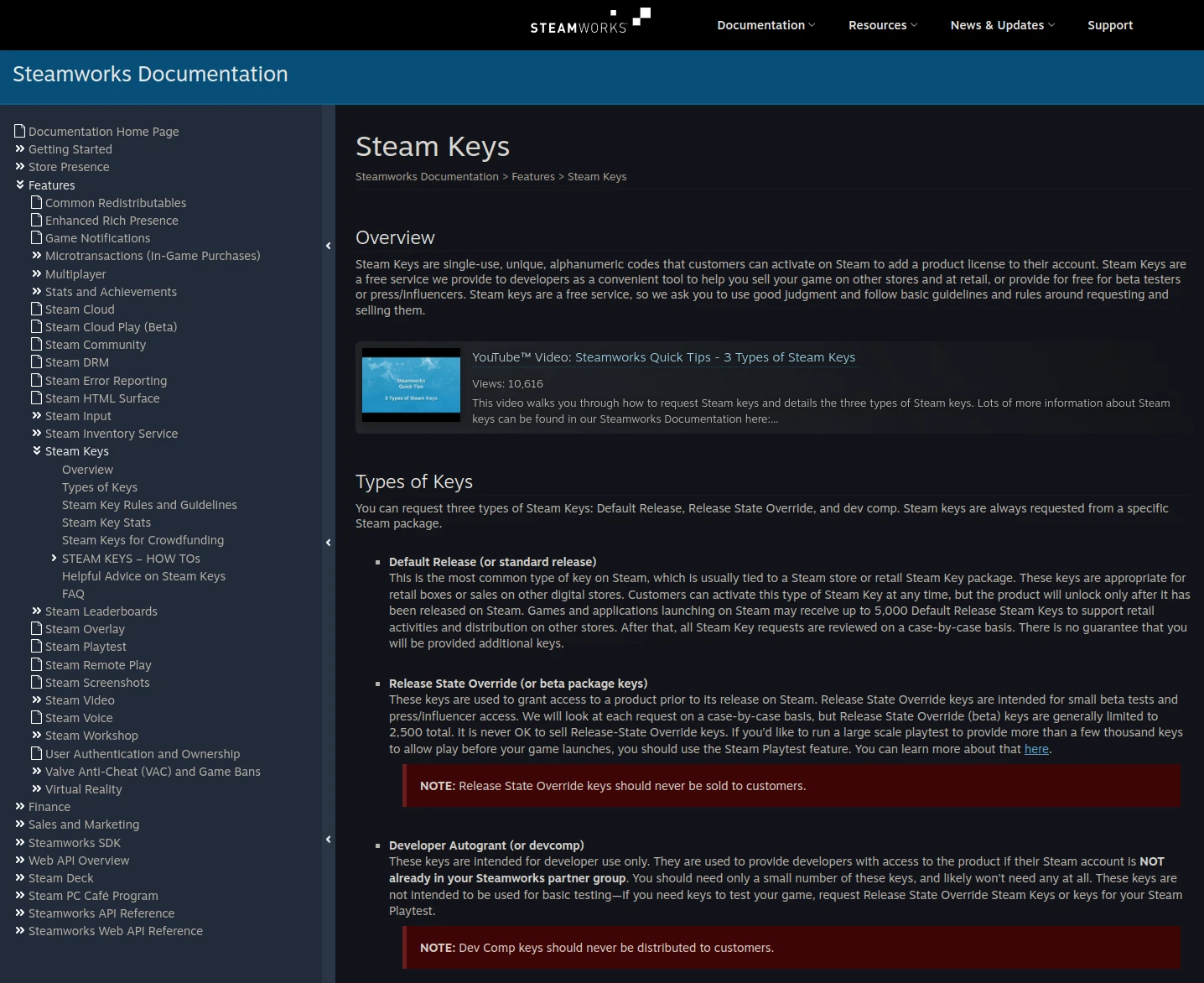The image size is (1204, 983).
Task: Open Steam Keys for Crowdfunding link
Action: [x=143, y=540]
